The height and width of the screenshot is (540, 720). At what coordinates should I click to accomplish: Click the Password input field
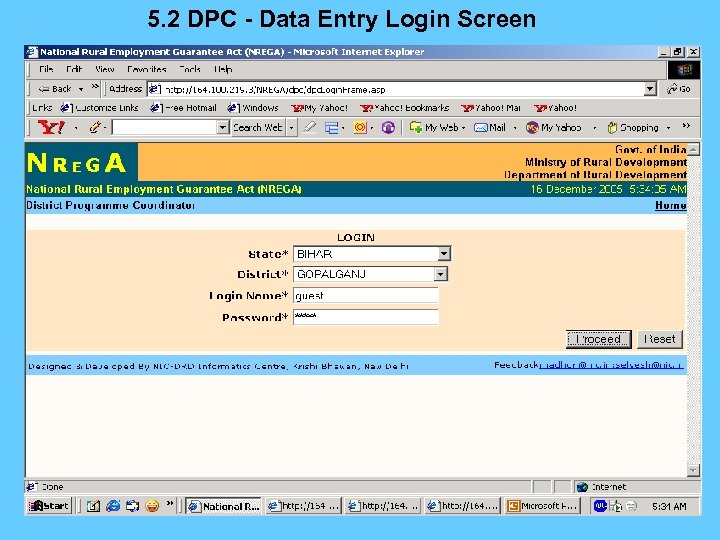pyautogui.click(x=366, y=317)
